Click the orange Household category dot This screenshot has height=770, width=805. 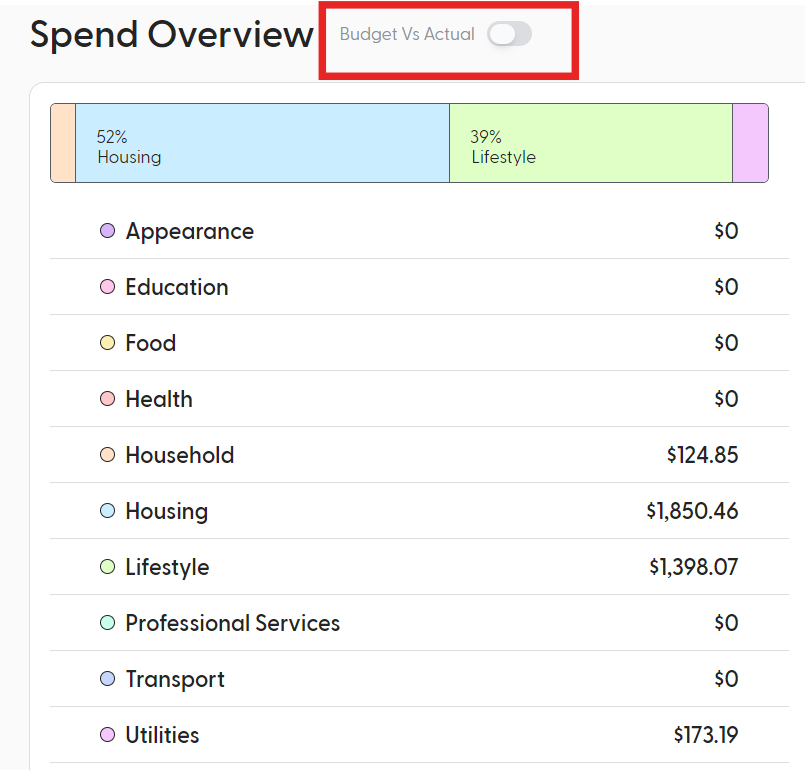point(107,454)
